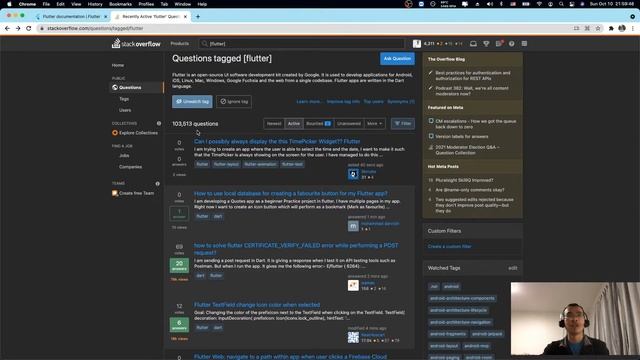
Task: Click the Stack Overflow logo
Action: tap(136, 43)
